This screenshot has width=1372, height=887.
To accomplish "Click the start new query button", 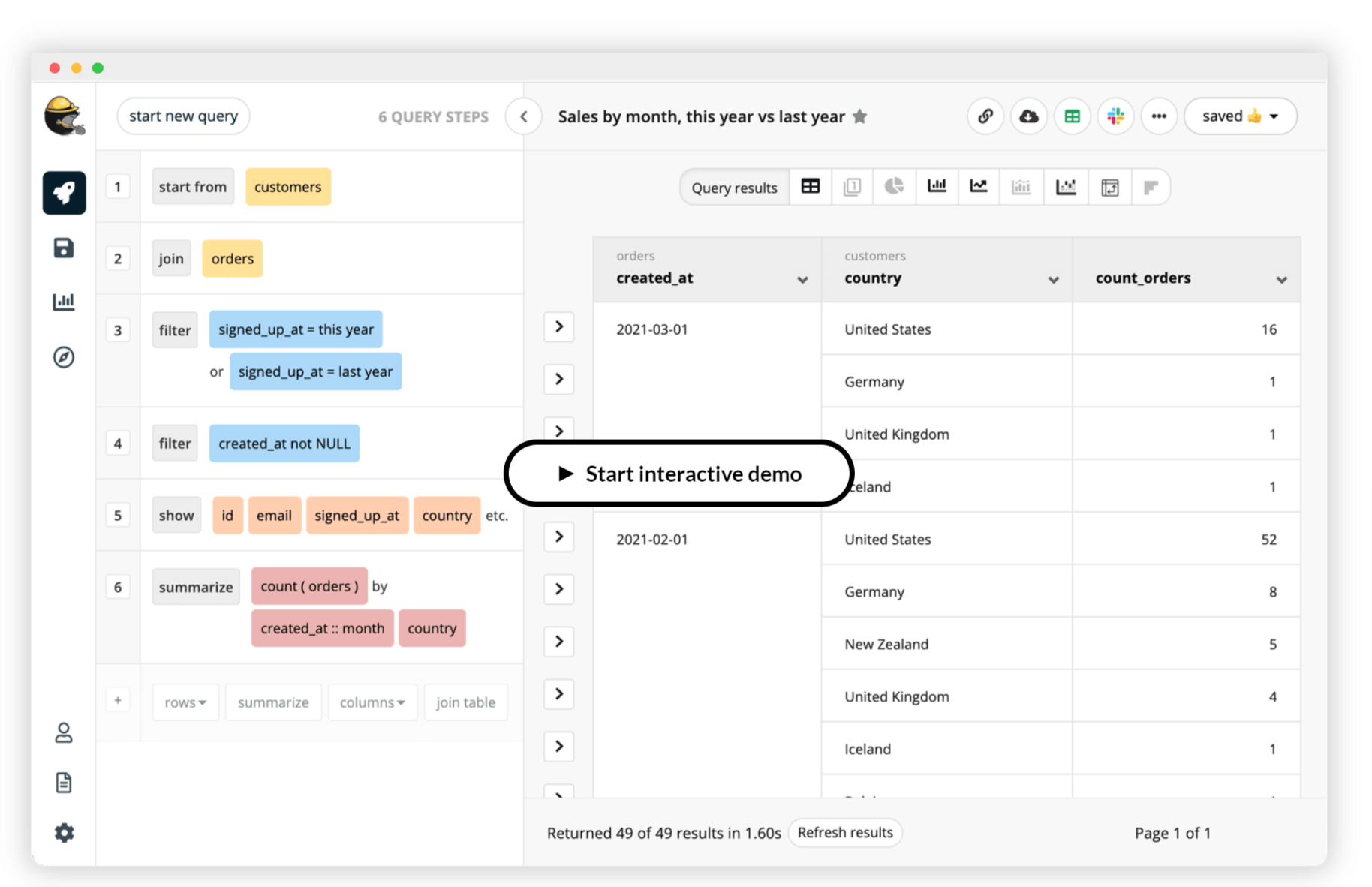I will pyautogui.click(x=183, y=116).
